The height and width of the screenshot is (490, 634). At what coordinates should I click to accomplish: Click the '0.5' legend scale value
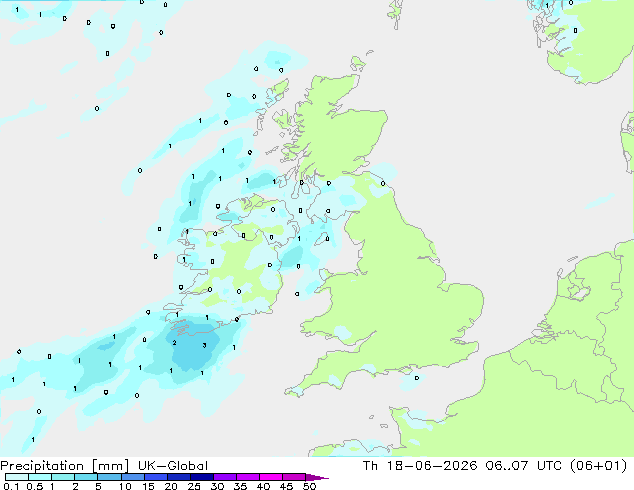(x=35, y=486)
